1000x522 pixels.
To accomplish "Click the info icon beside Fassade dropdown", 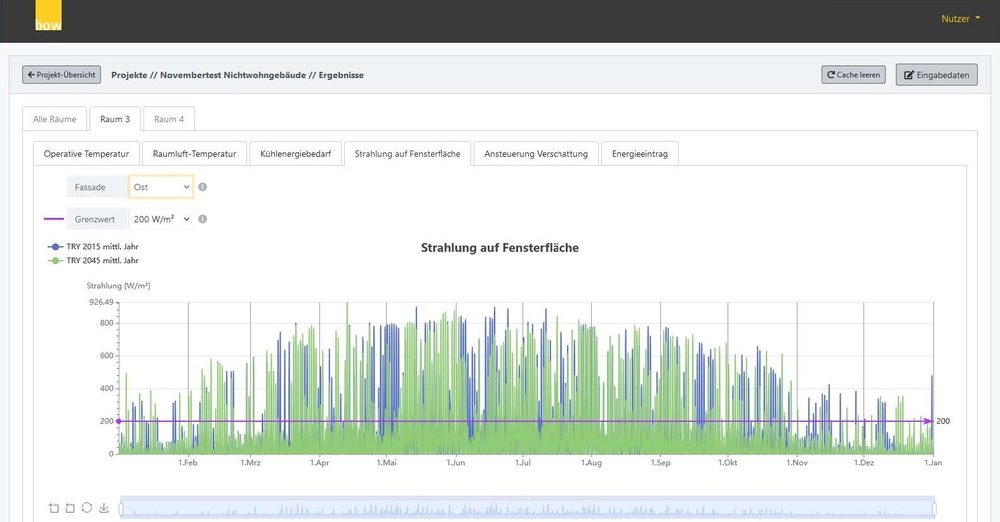I will [203, 187].
